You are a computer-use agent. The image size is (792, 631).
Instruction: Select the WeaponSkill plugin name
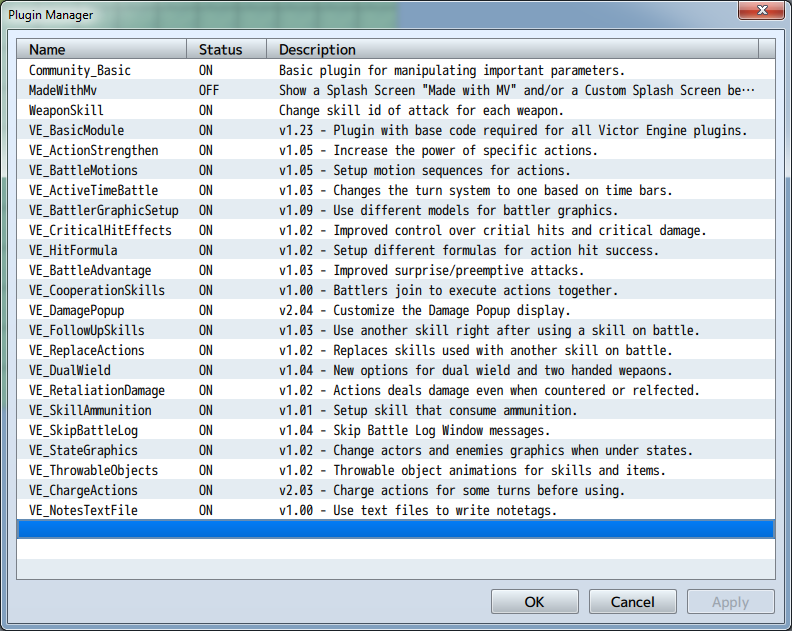66,110
